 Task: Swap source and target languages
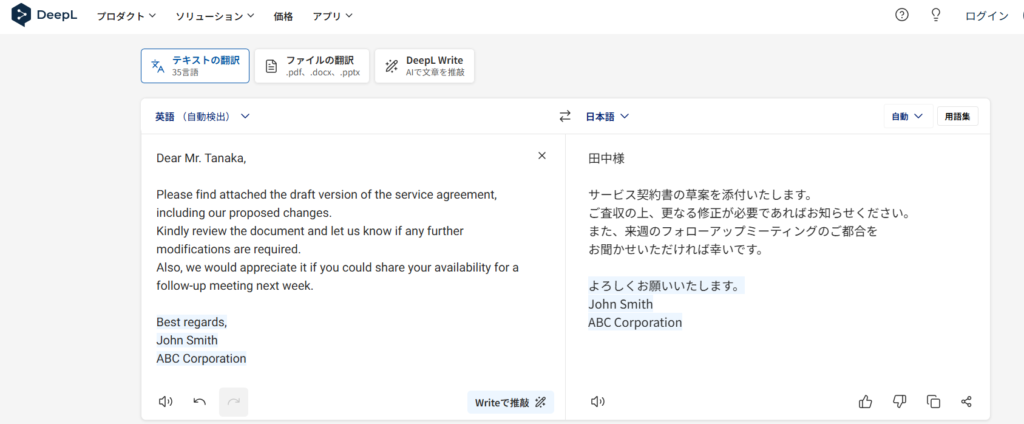coord(565,116)
